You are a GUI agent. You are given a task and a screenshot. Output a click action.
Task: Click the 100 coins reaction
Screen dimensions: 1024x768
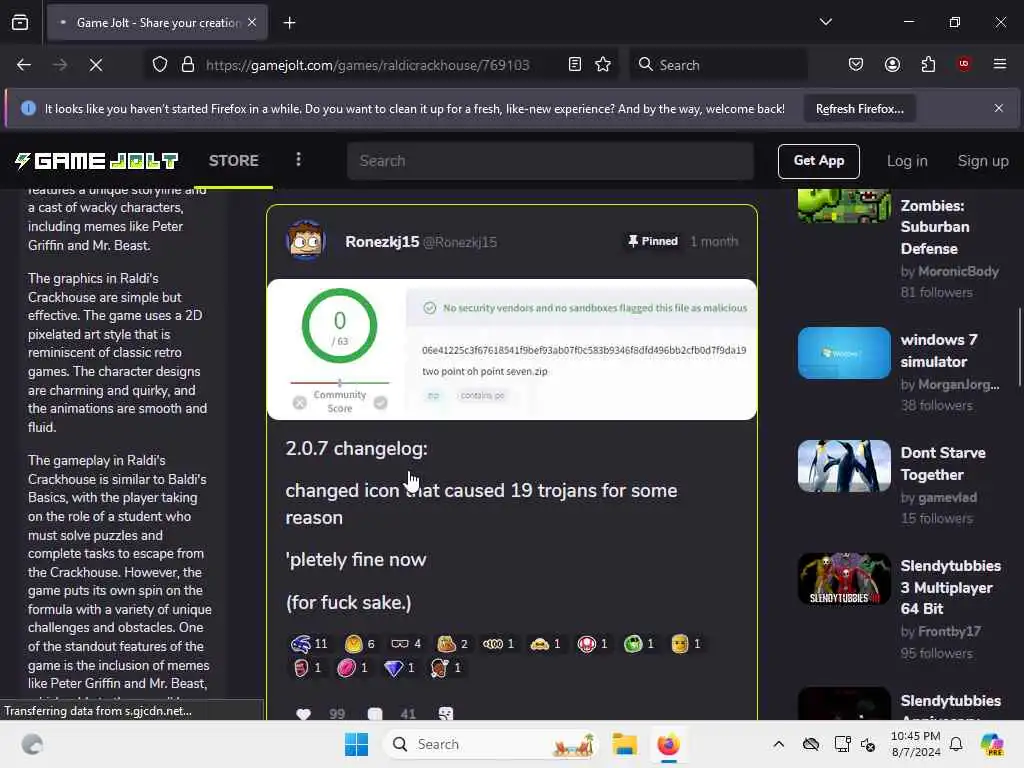tap(499, 644)
